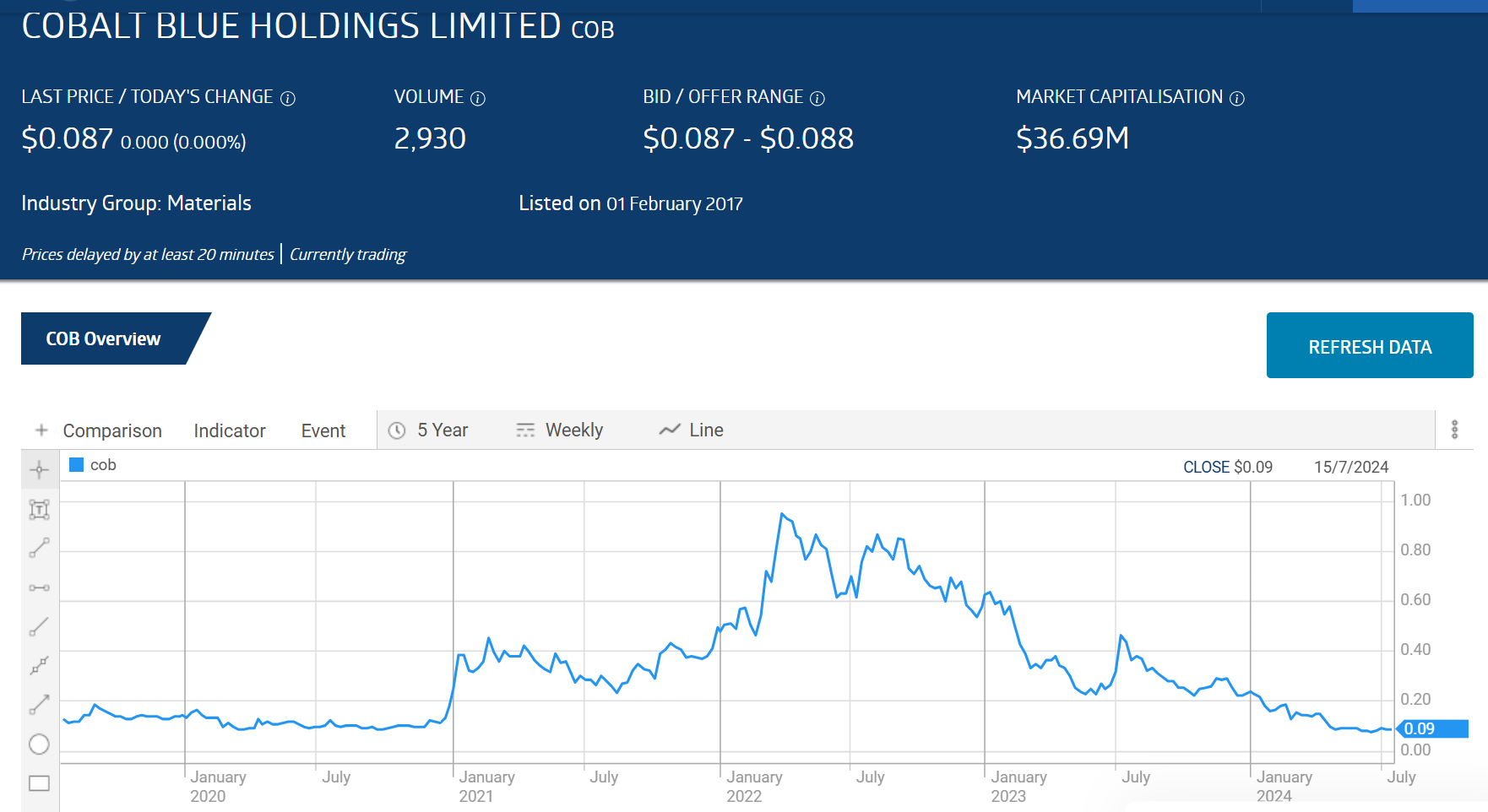1488x812 pixels.
Task: Click the $0.087 last price value
Action: pos(68,138)
